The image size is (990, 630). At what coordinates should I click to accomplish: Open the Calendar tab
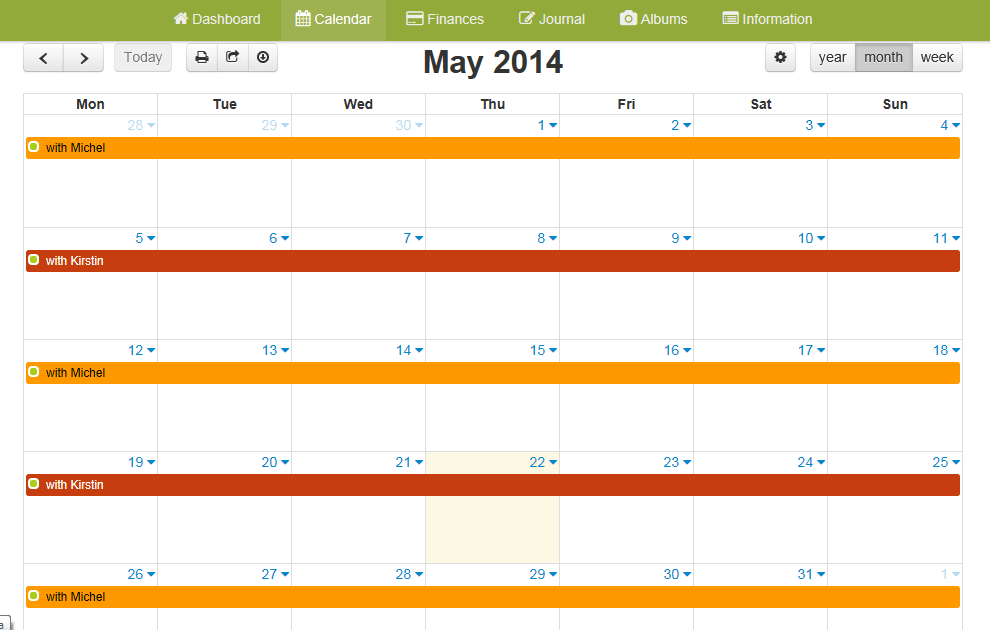tap(333, 20)
